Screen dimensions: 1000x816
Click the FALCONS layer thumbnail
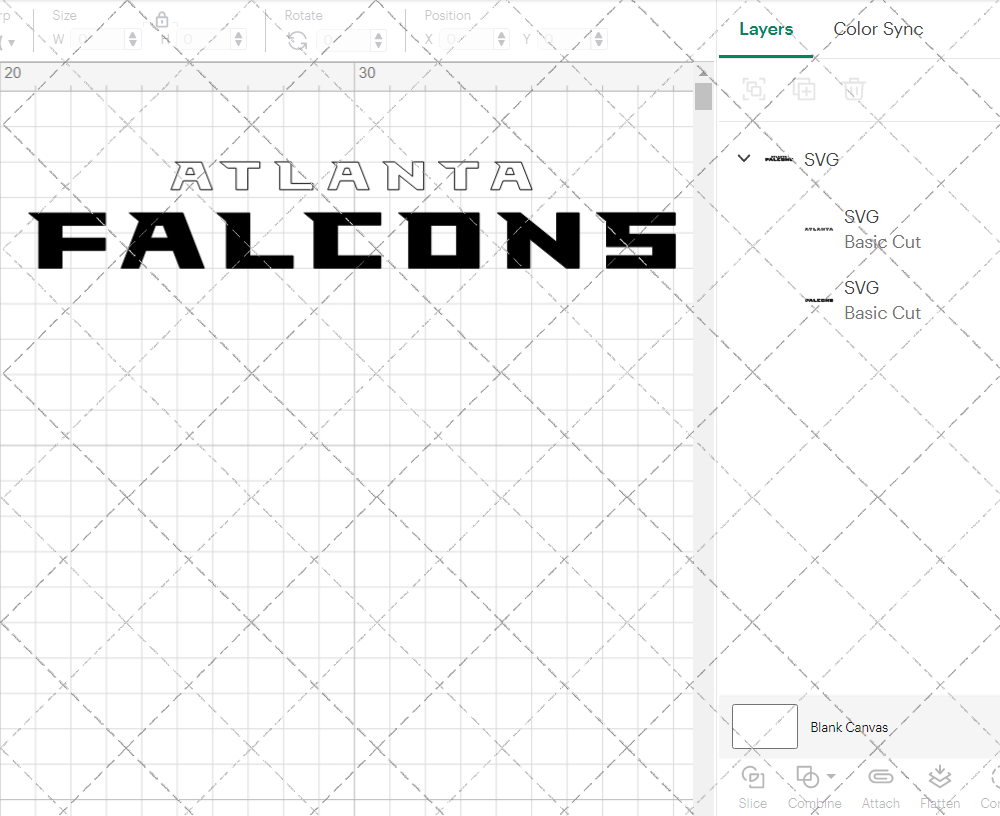pyautogui.click(x=819, y=300)
